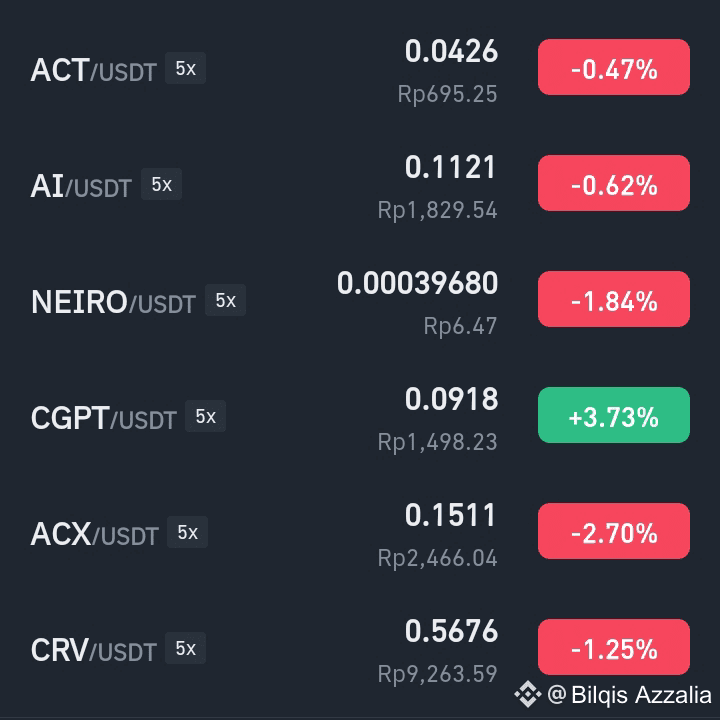Viewport: 720px width, 720px height.
Task: Click the -2.70% change badge
Action: 613,531
